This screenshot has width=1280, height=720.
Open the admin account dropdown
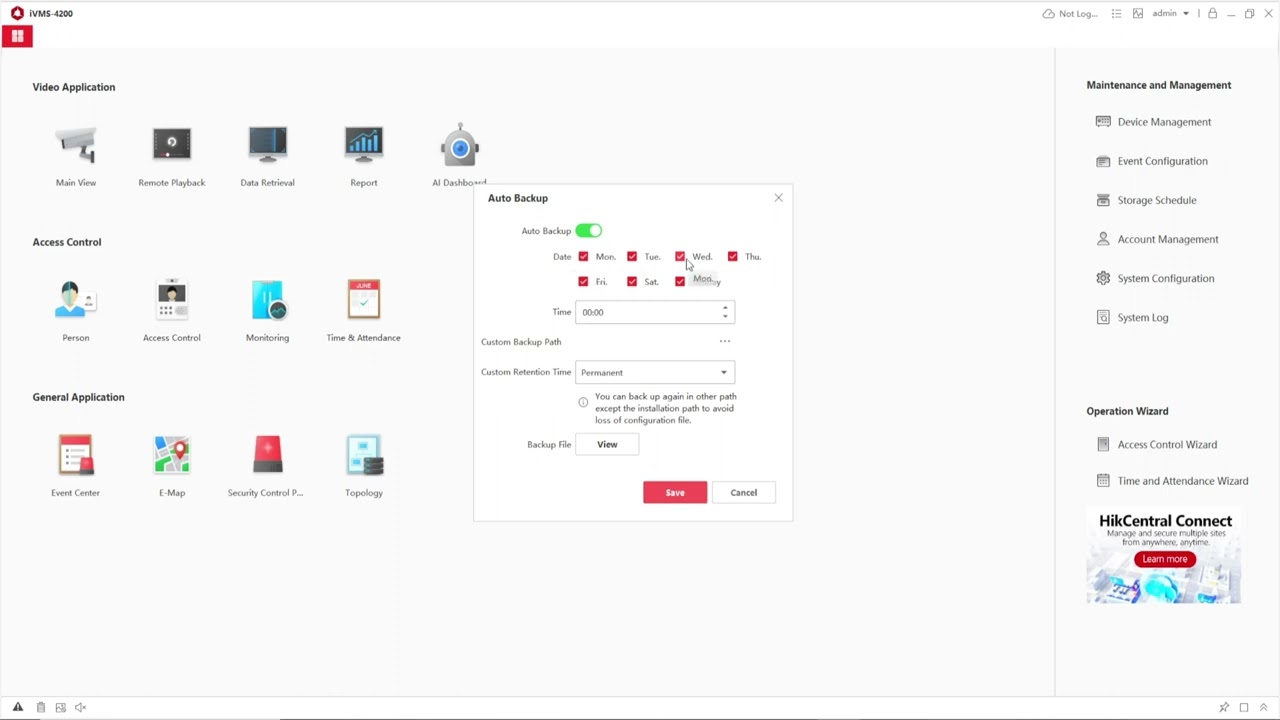click(x=1170, y=14)
